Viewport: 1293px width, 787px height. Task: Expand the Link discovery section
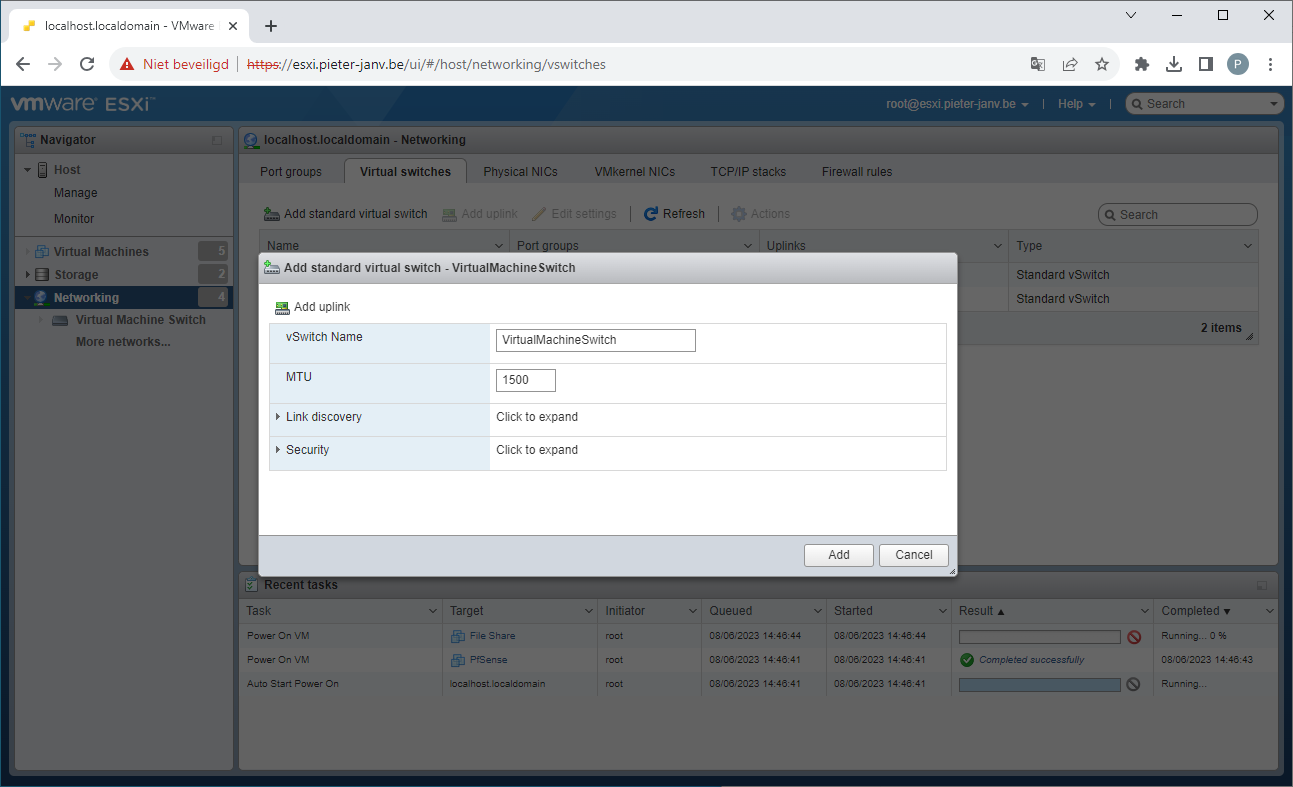coord(278,417)
